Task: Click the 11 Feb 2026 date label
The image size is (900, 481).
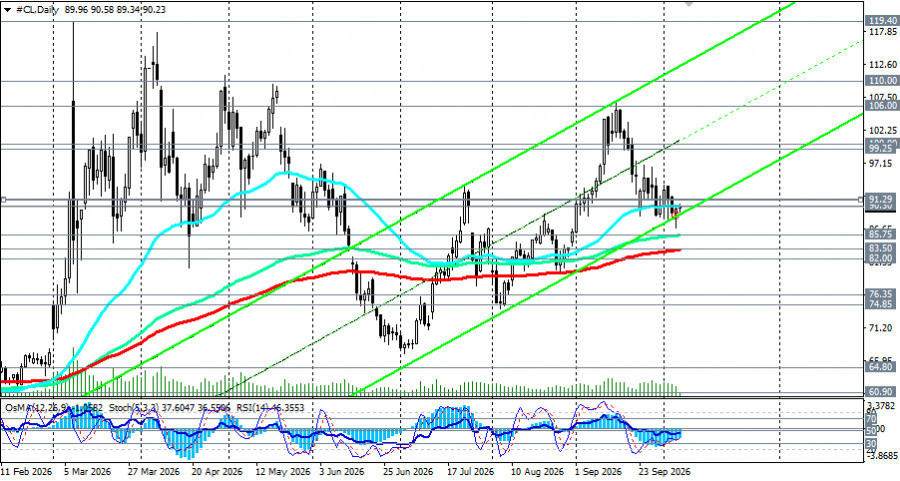Action: pyautogui.click(x=26, y=472)
